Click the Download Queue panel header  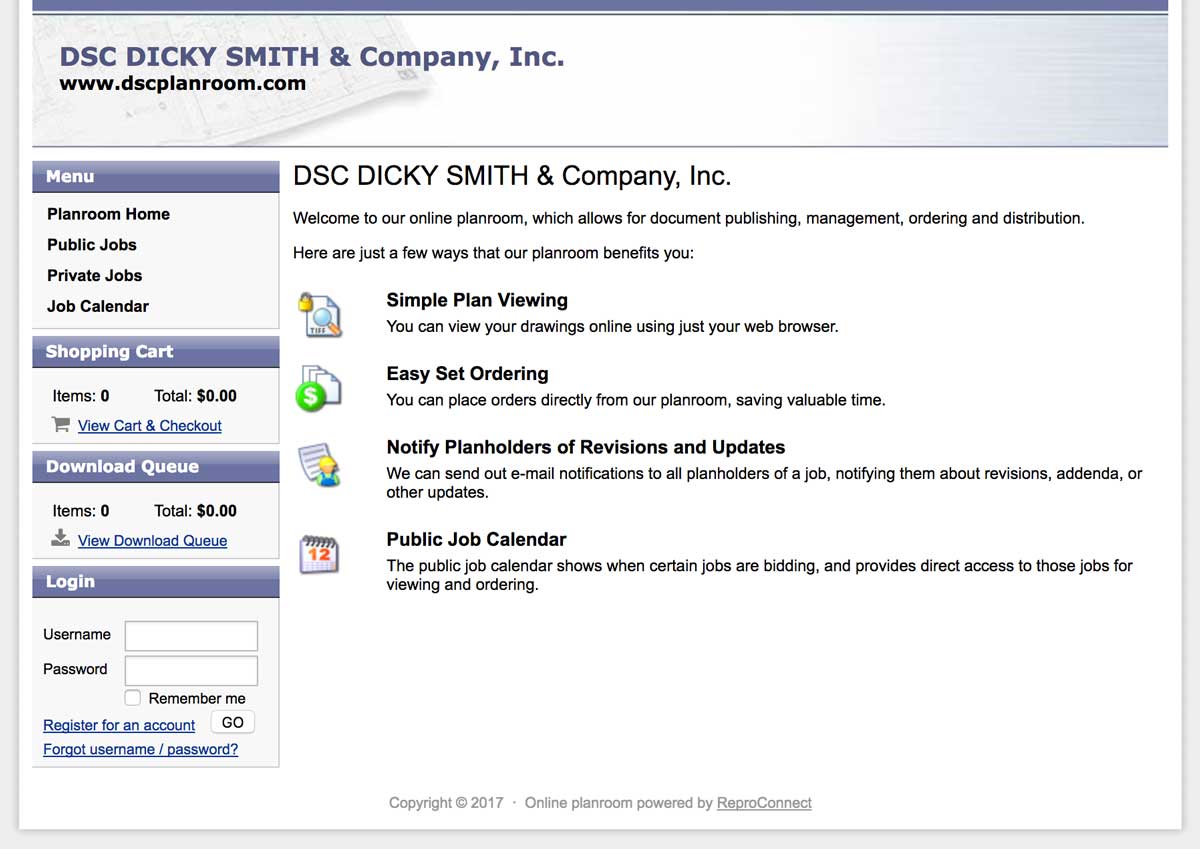tap(156, 467)
